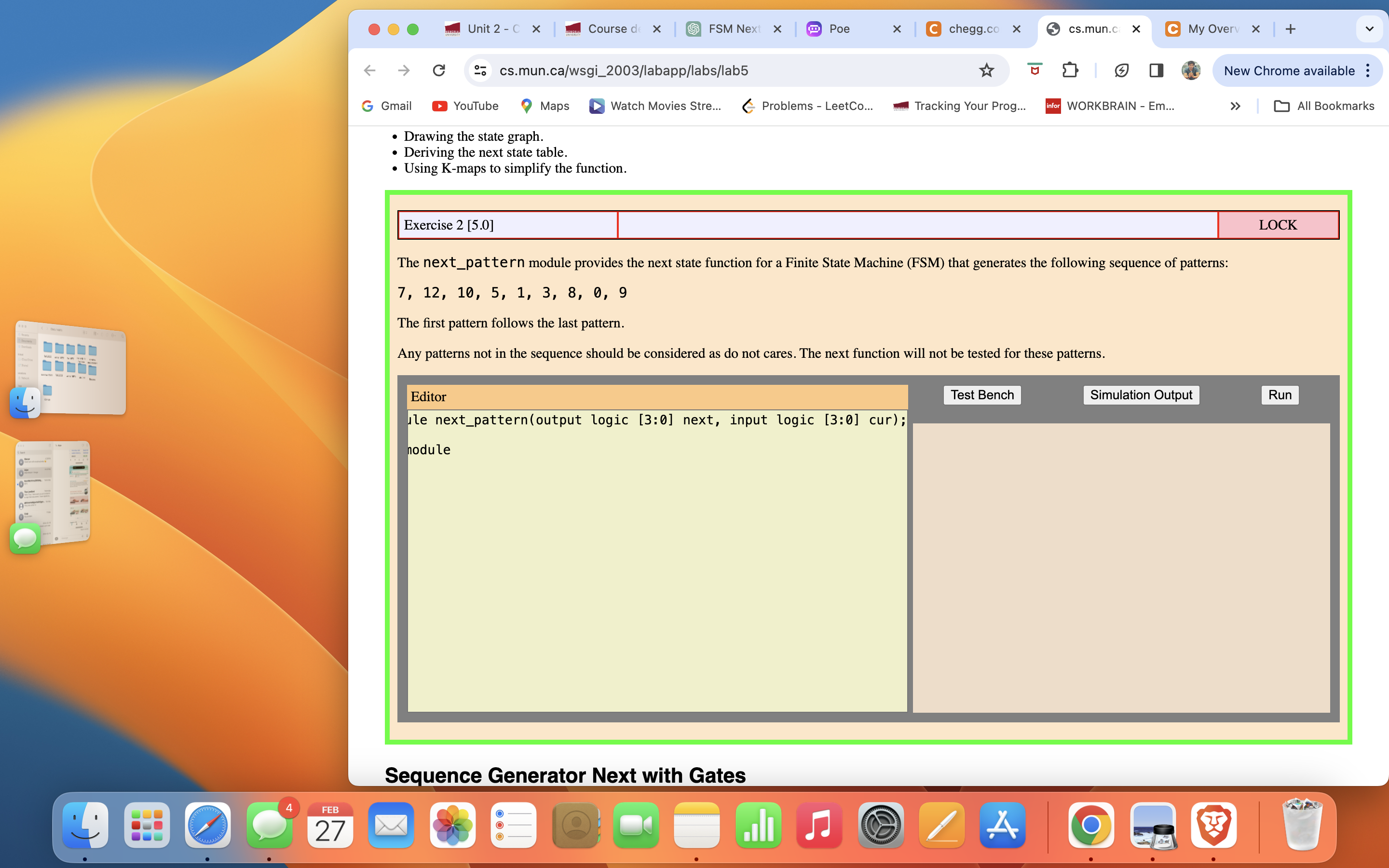Click LOCK for Exercise 2
The image size is (1389, 868).
point(1278,225)
